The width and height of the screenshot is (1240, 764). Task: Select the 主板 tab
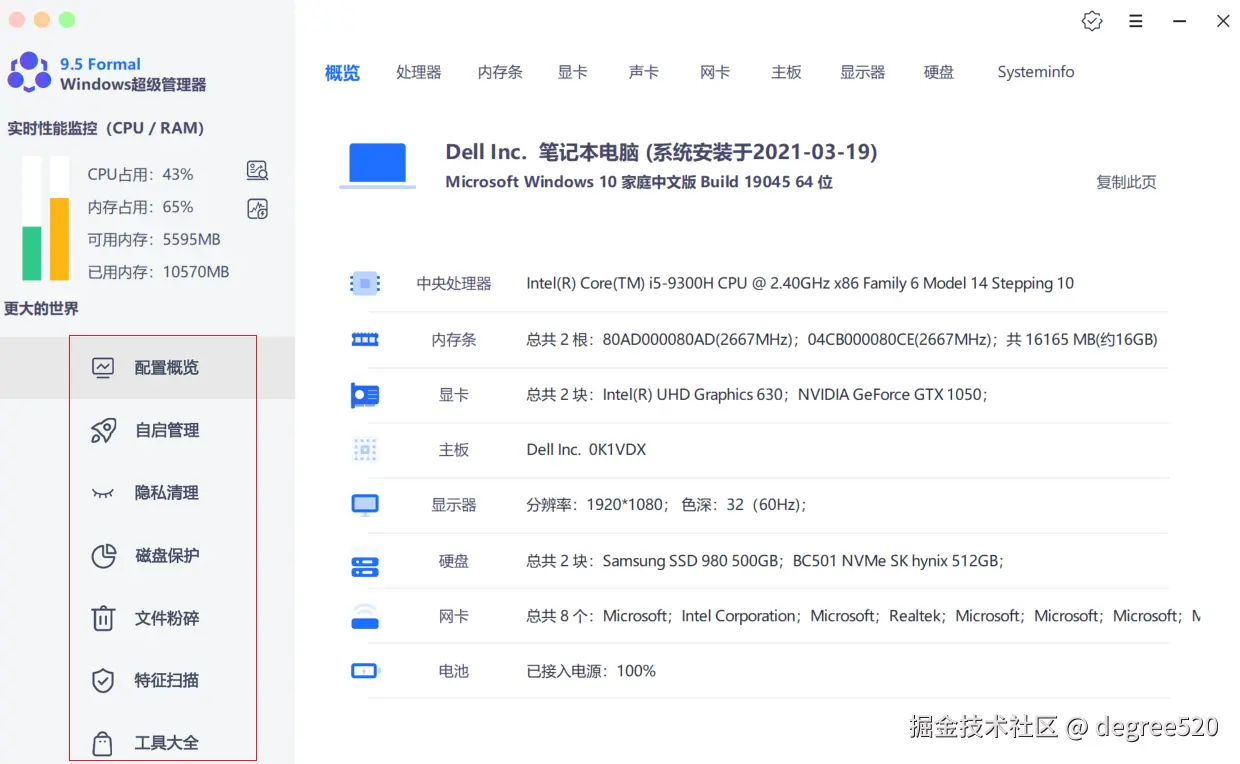(787, 72)
